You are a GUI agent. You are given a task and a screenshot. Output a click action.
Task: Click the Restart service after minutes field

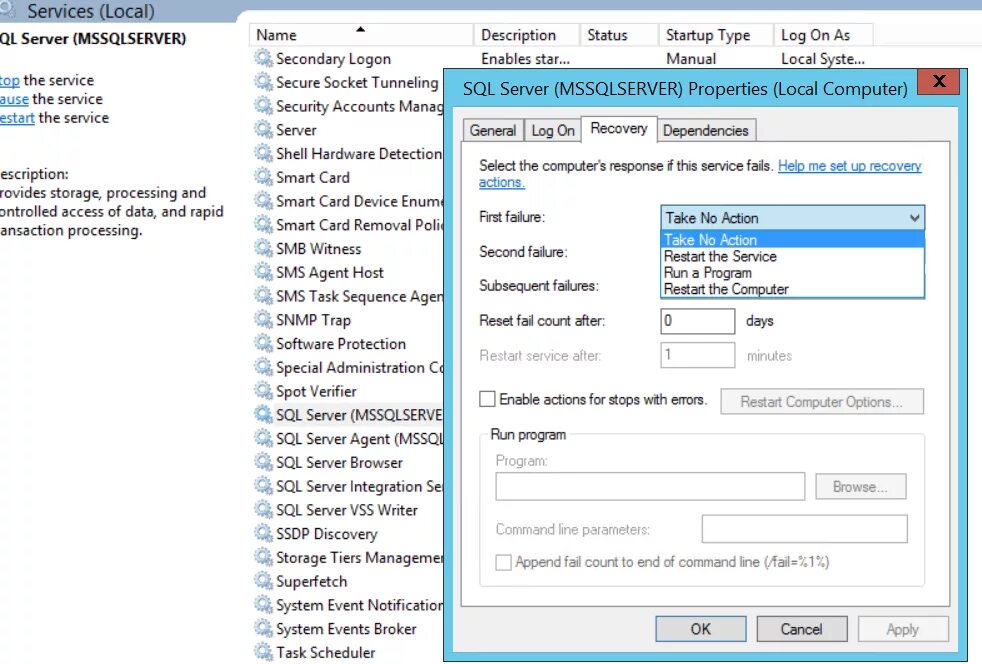698,355
